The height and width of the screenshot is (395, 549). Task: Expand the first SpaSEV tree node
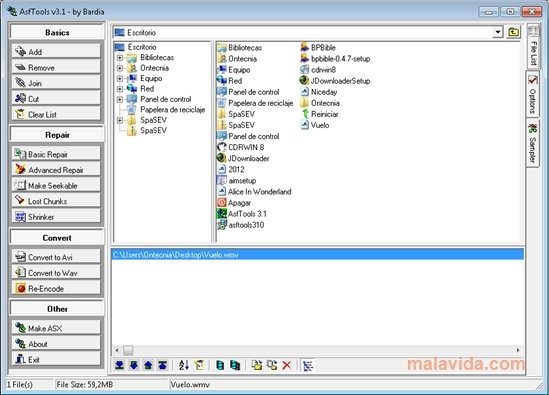(x=120, y=120)
